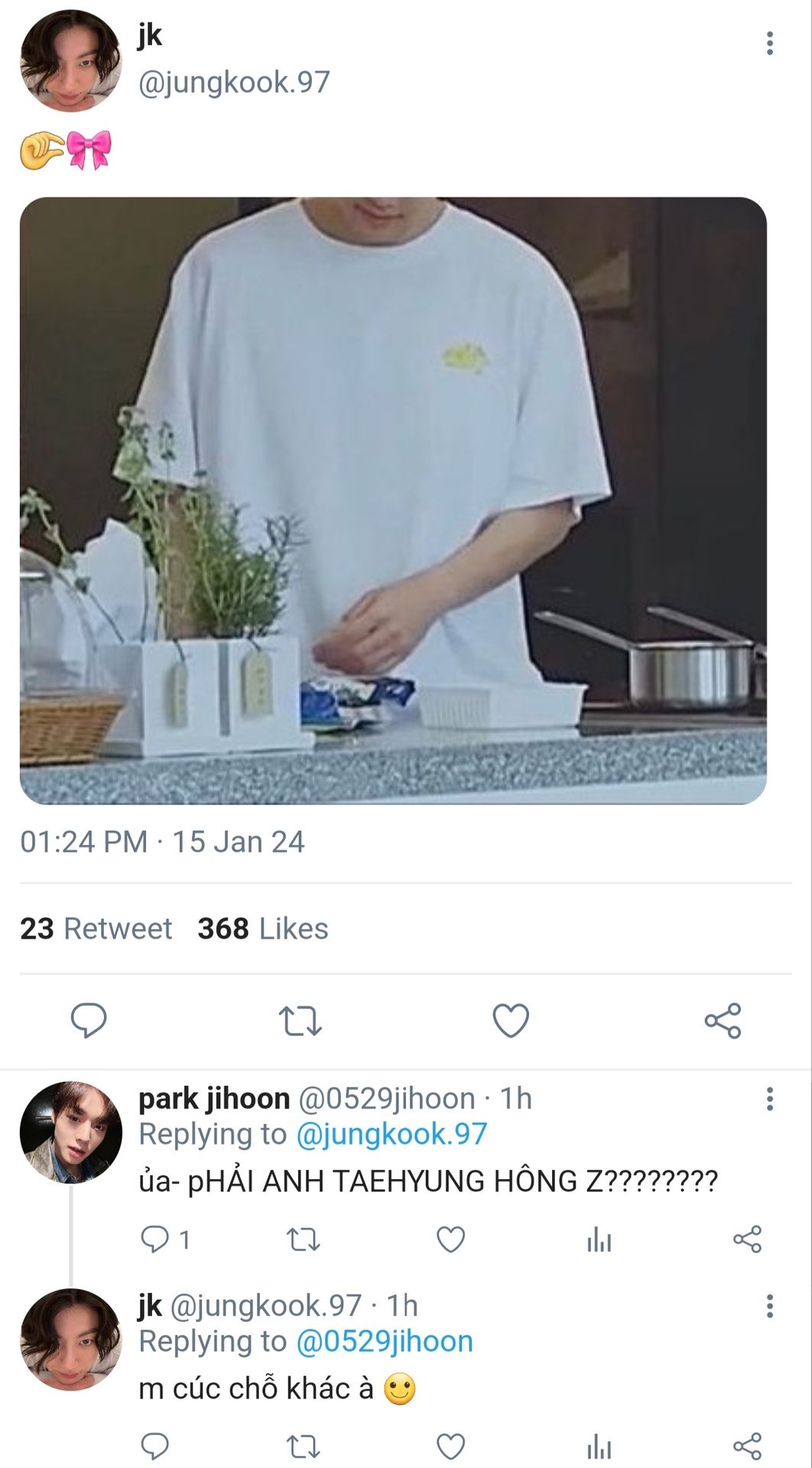
Task: Like the main tweet with heart icon
Action: pos(511,1021)
